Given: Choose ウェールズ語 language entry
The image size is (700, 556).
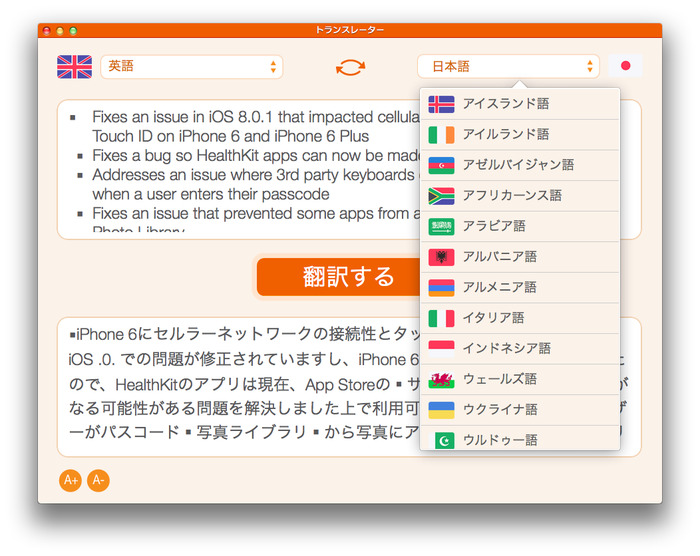Looking at the screenshot, I should tap(520, 380).
